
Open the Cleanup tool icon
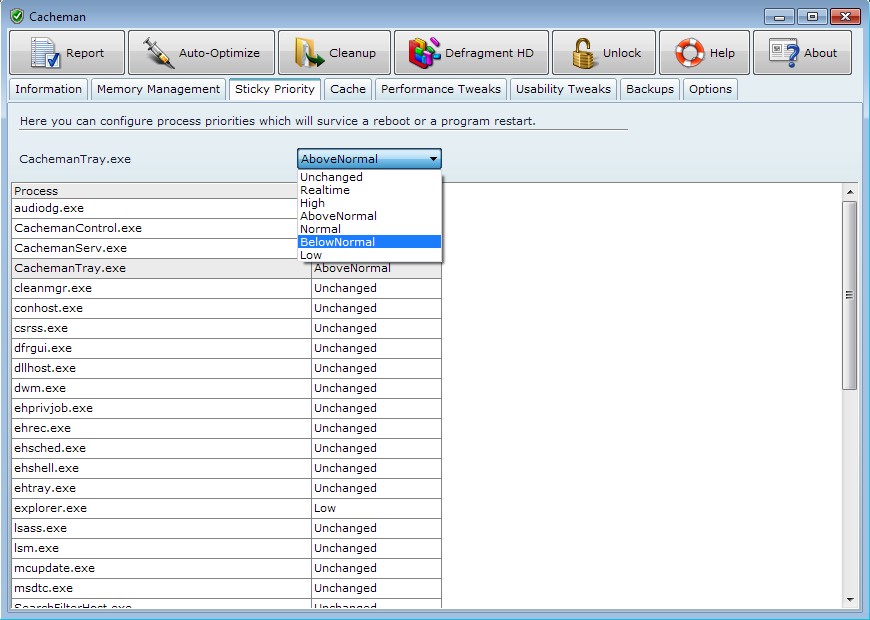tap(309, 53)
